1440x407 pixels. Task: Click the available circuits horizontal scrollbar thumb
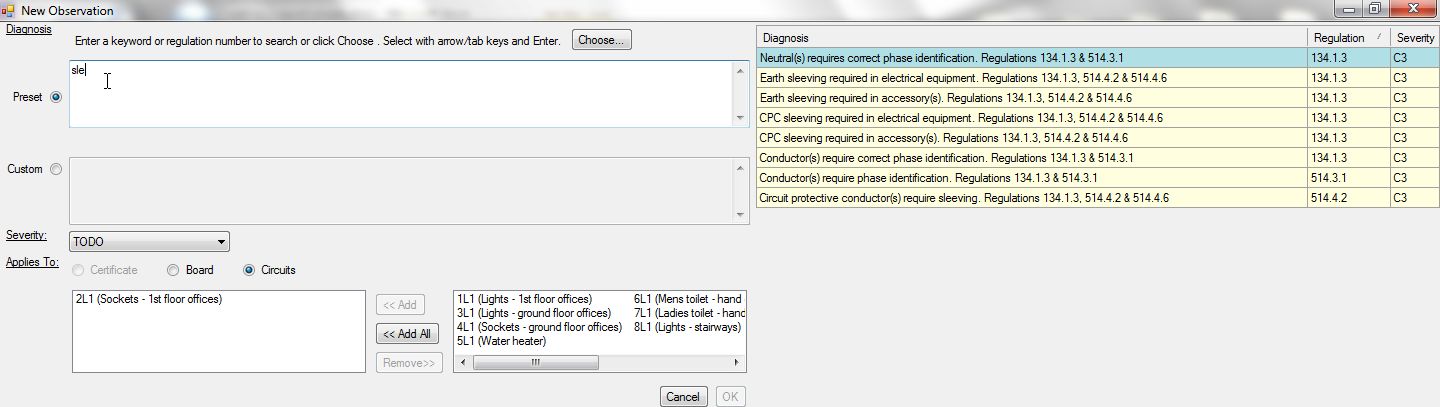(535, 363)
